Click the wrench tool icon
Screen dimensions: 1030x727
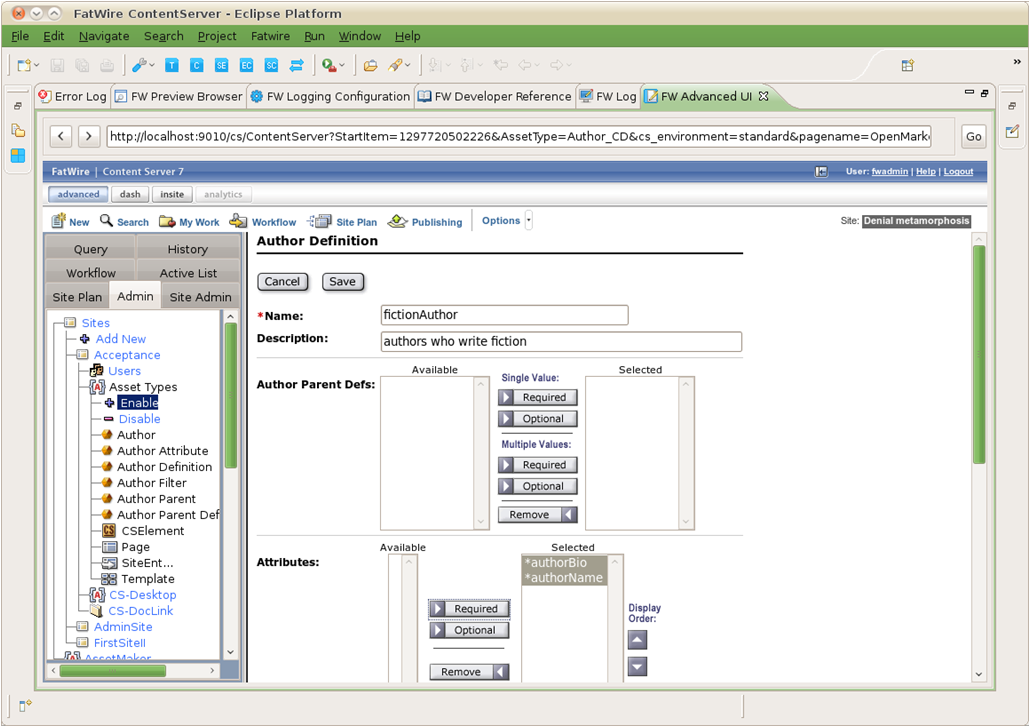[139, 65]
